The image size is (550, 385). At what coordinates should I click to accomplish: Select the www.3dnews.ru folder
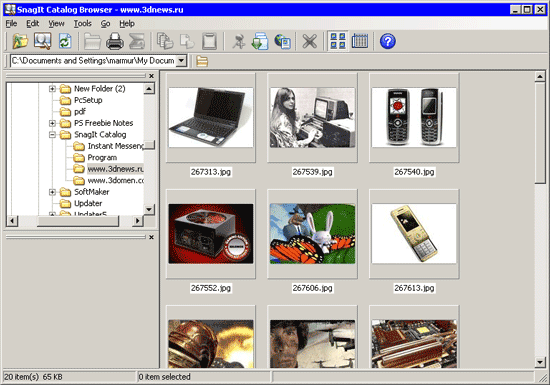click(115, 169)
